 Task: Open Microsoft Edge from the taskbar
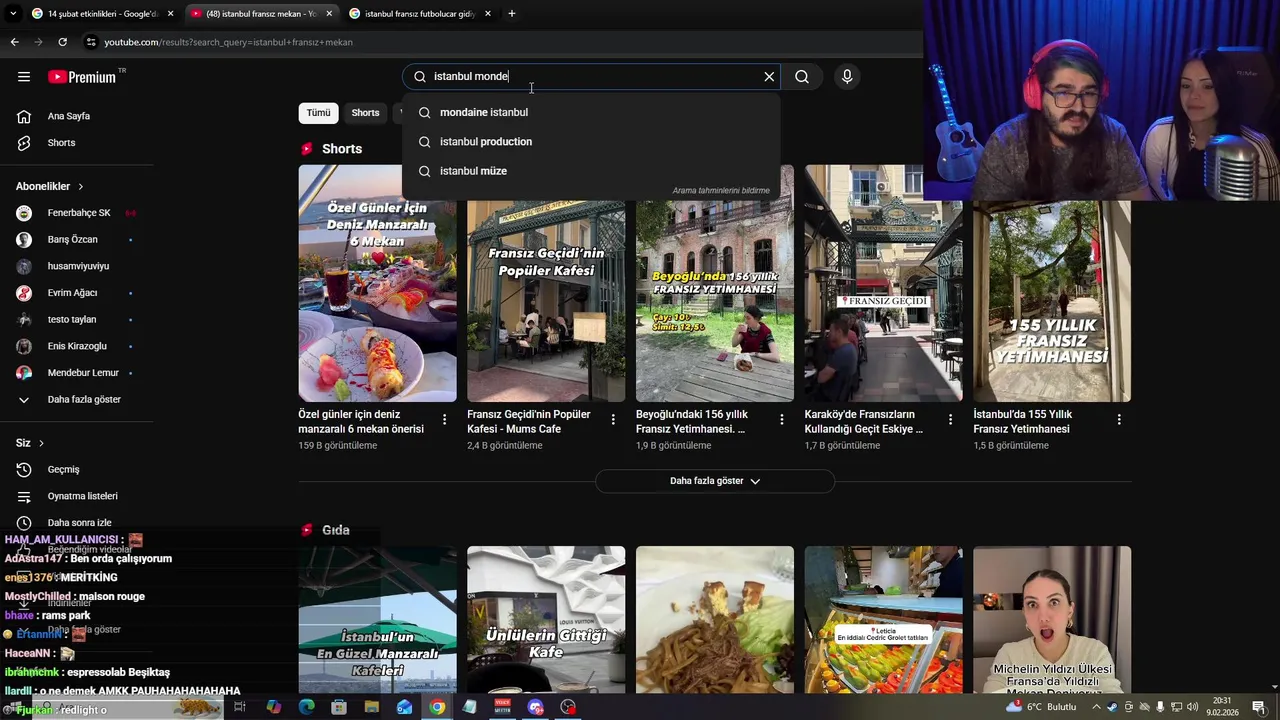[306, 707]
